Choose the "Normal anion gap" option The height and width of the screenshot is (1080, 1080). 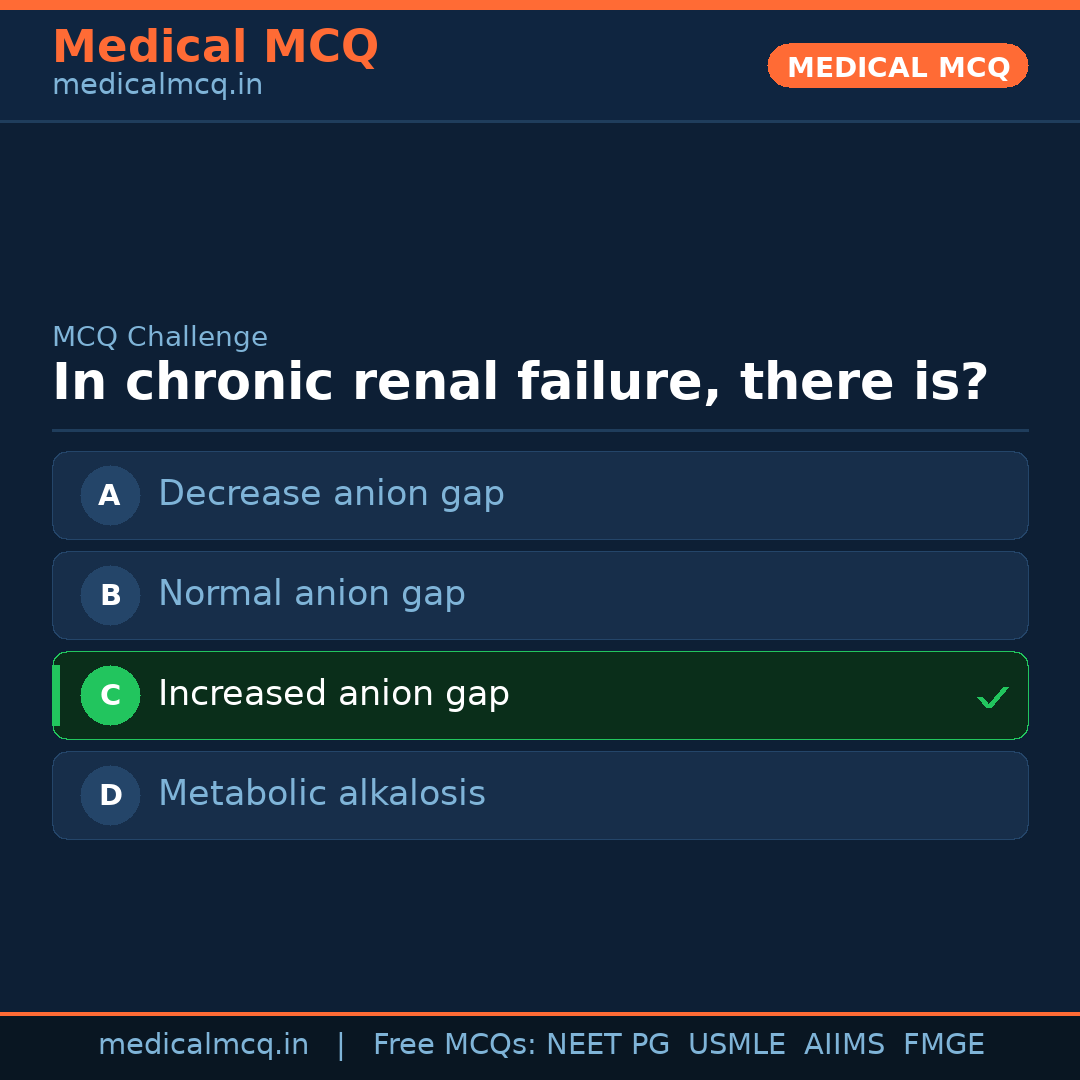pos(311,594)
